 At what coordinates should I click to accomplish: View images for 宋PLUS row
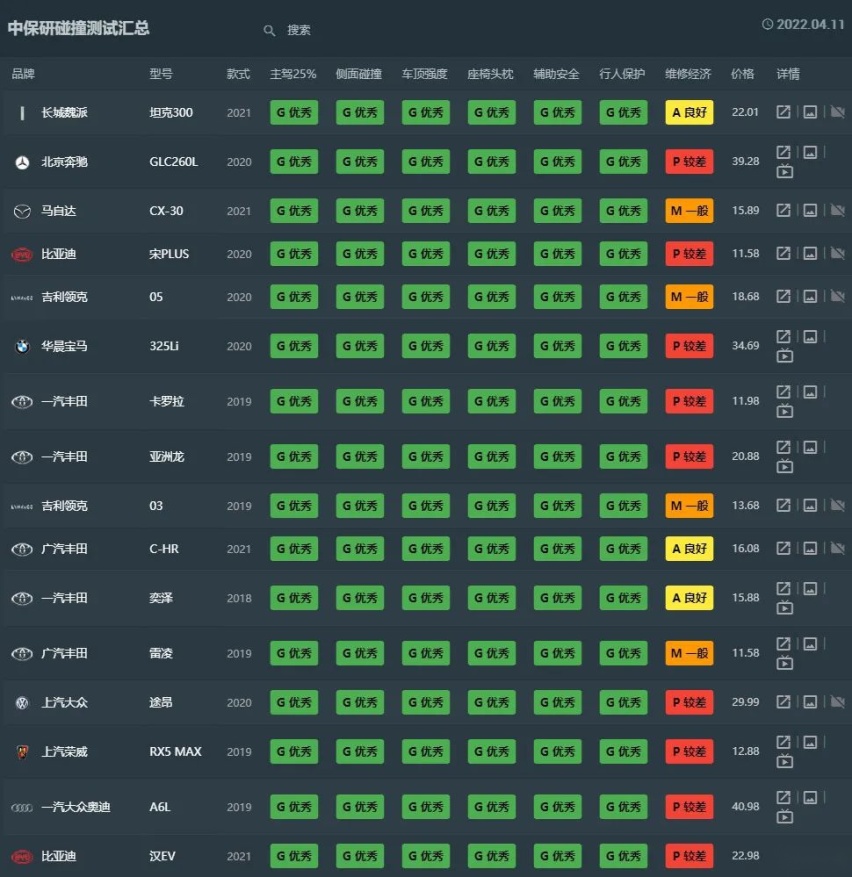[x=810, y=253]
